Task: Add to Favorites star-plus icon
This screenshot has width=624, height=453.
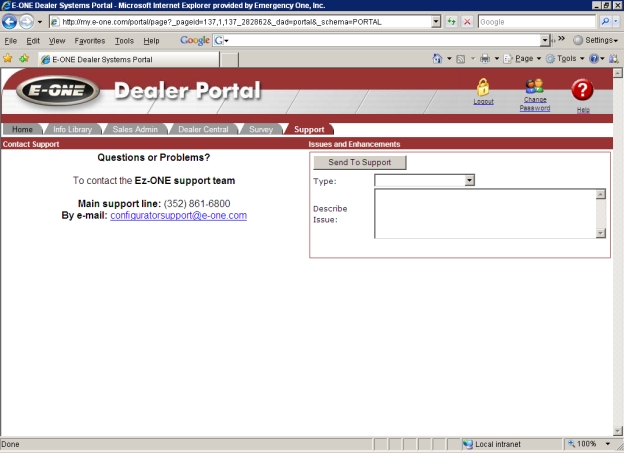Action: click(24, 59)
